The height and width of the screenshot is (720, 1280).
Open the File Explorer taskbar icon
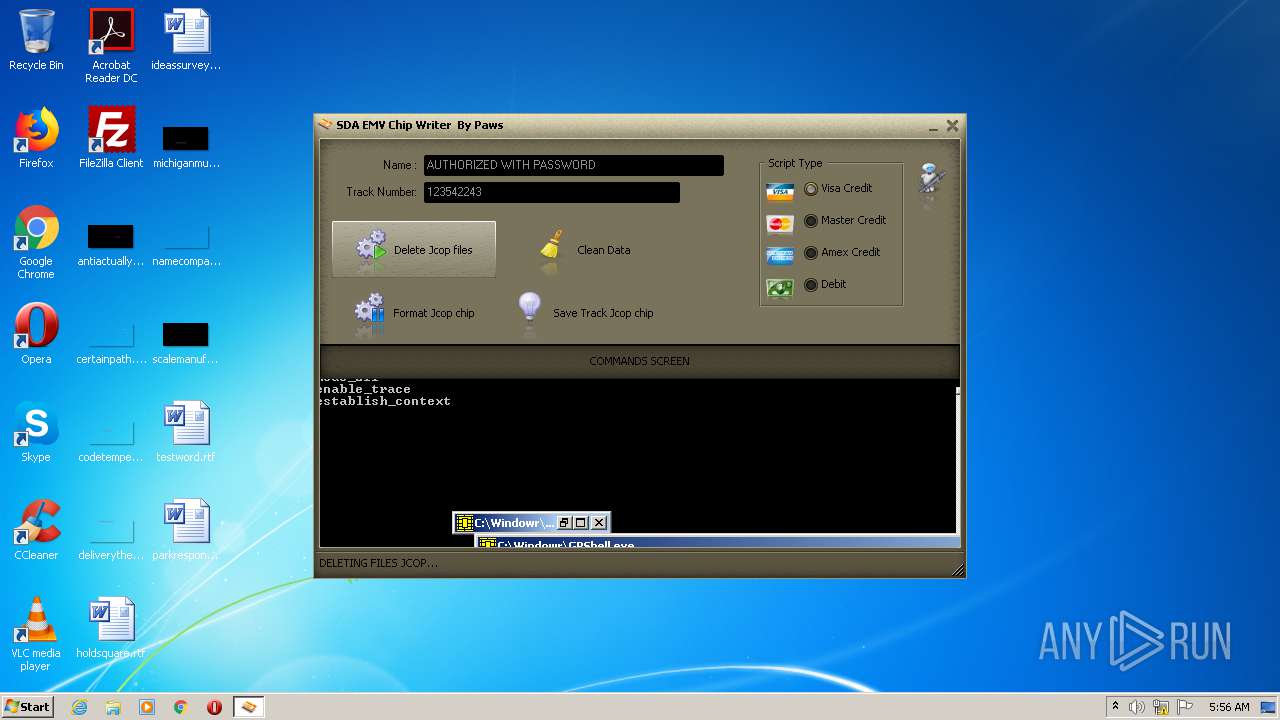coord(113,707)
